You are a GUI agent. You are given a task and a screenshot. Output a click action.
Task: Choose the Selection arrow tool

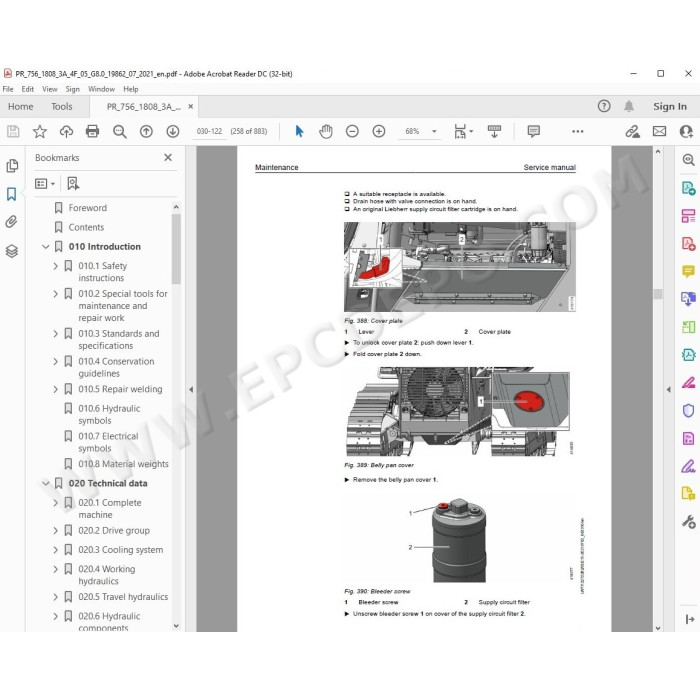299,131
